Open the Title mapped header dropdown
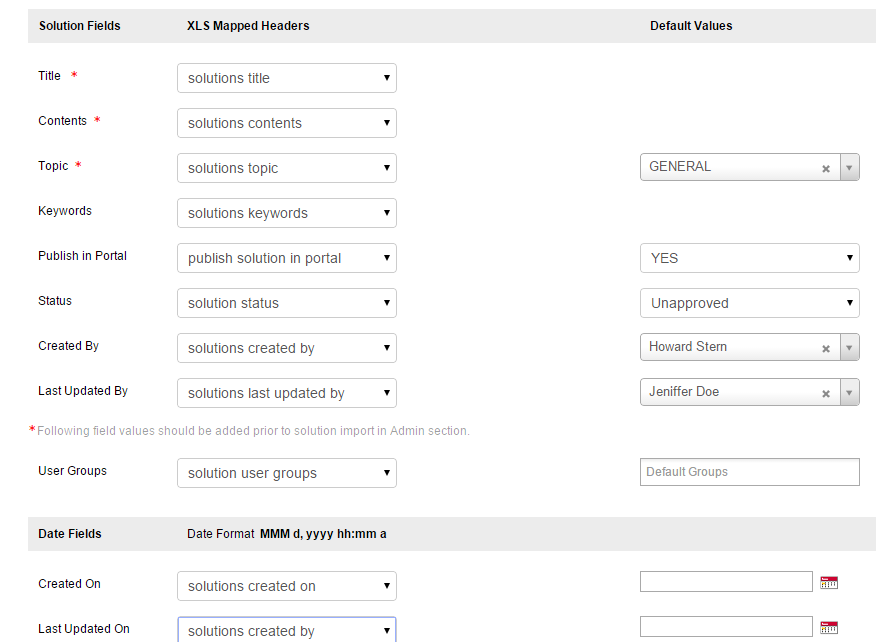This screenshot has height=642, width=876. [x=286, y=78]
